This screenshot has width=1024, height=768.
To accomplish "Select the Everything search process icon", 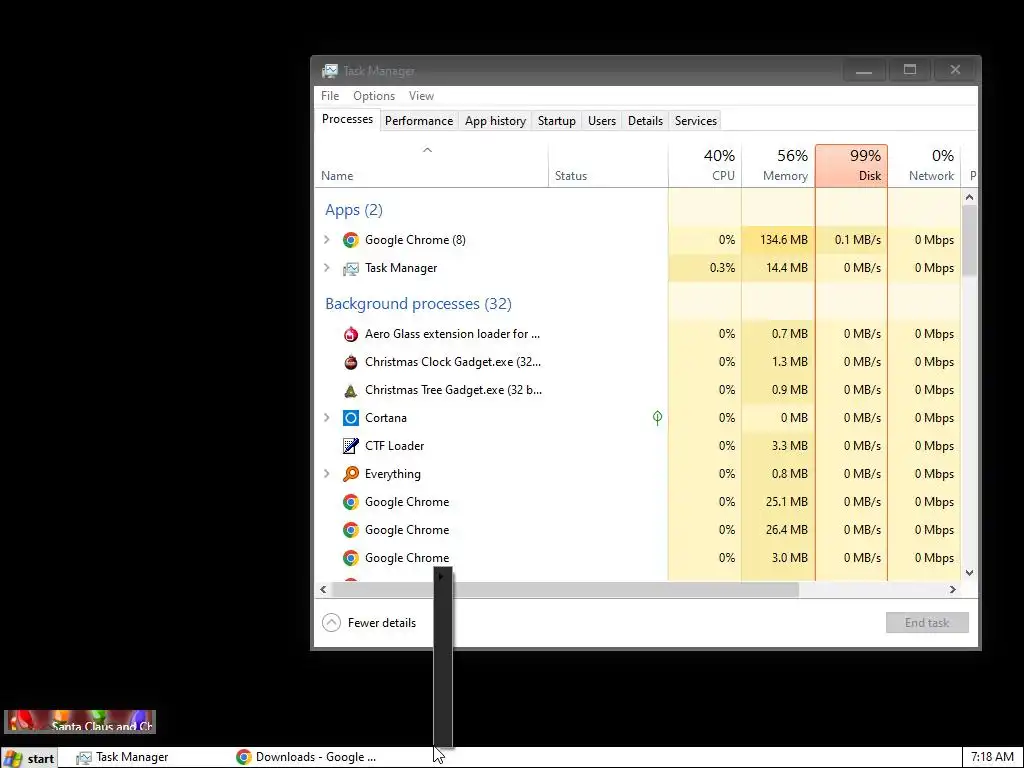I will [351, 474].
